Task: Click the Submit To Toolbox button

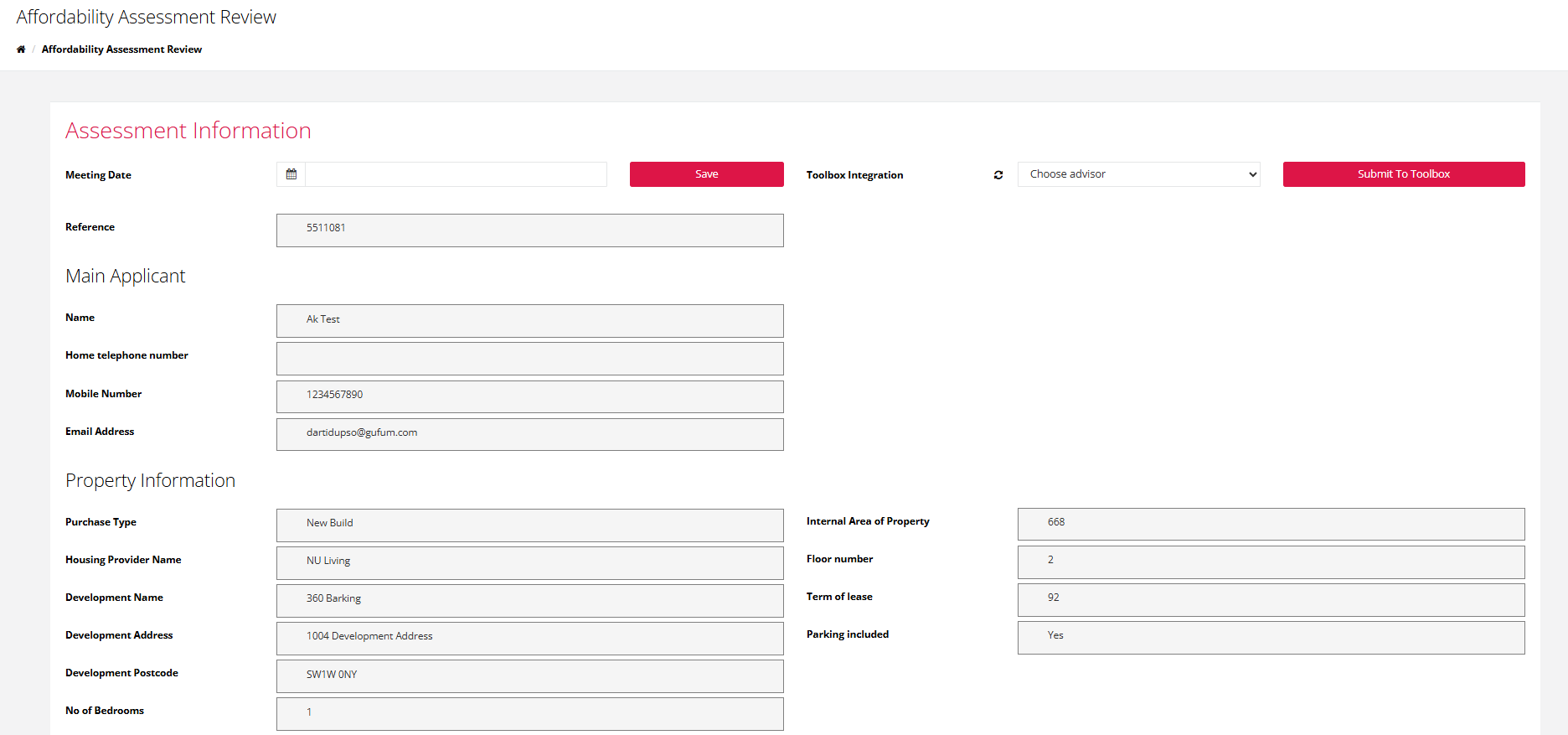Action: [1403, 174]
